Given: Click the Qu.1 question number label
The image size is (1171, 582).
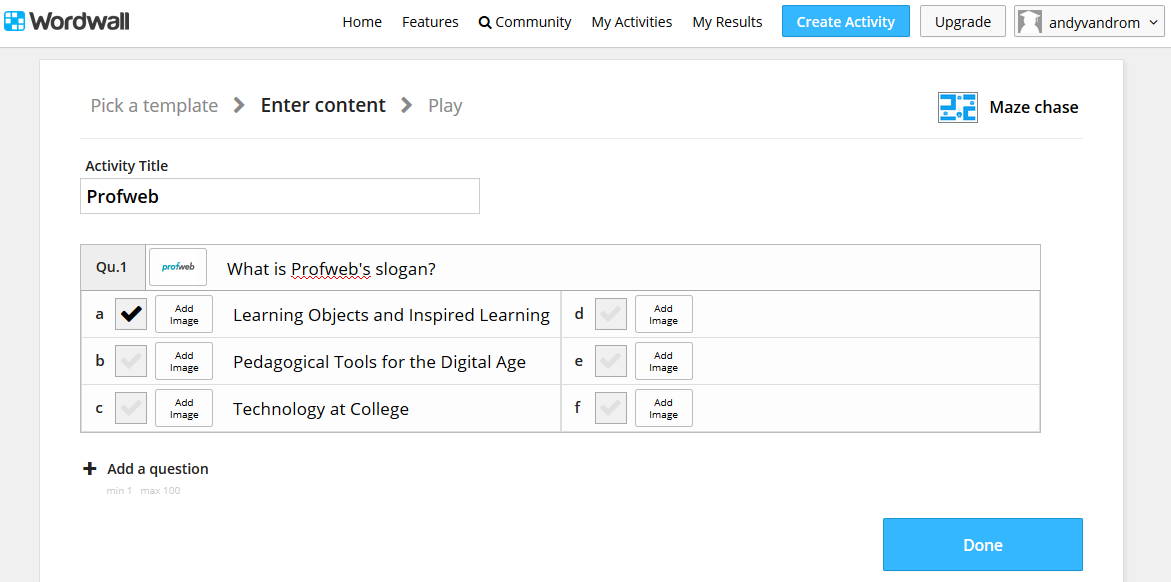Looking at the screenshot, I should coord(112,267).
